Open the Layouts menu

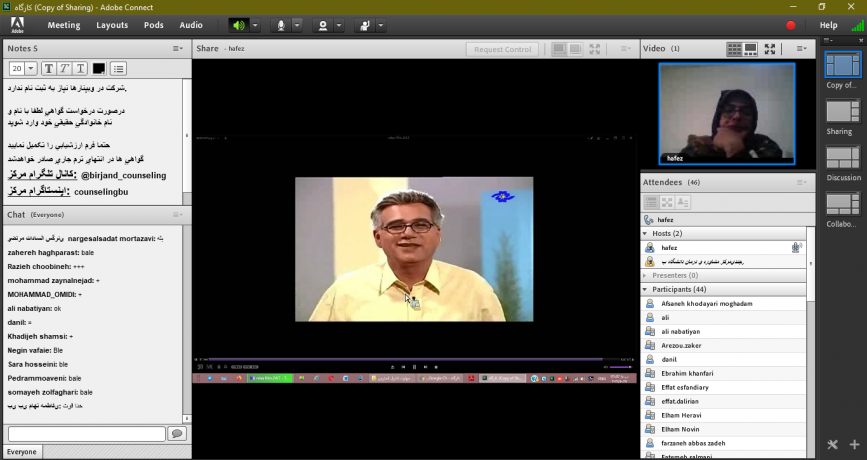click(112, 25)
